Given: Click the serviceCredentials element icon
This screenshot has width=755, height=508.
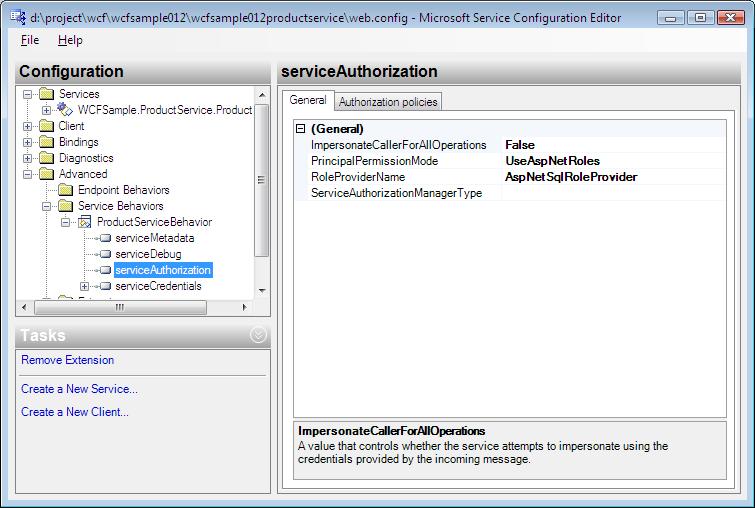Looking at the screenshot, I should (105, 286).
